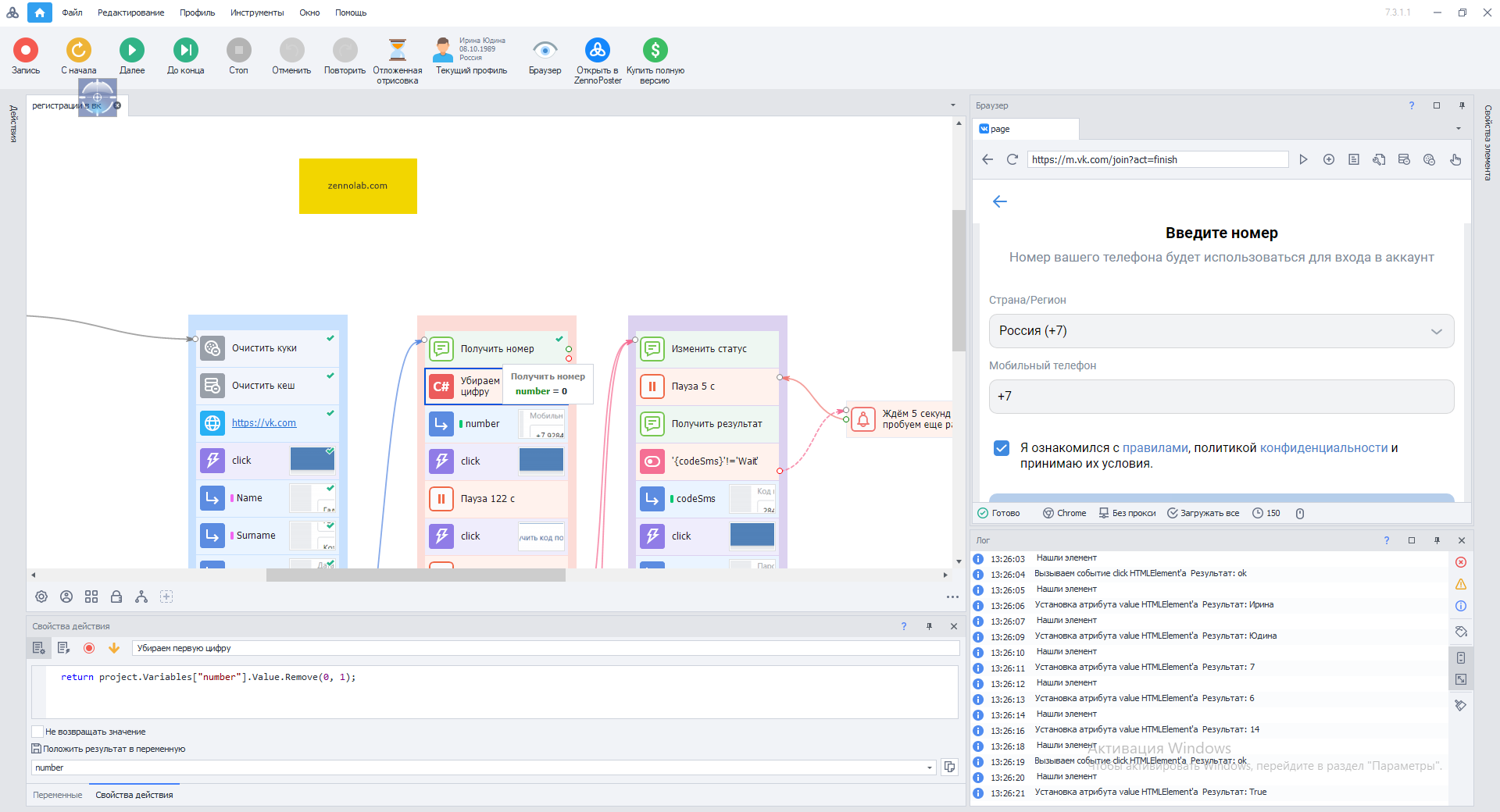Click the info filter in log
Screen dimensions: 1500x812
coord(1461,606)
